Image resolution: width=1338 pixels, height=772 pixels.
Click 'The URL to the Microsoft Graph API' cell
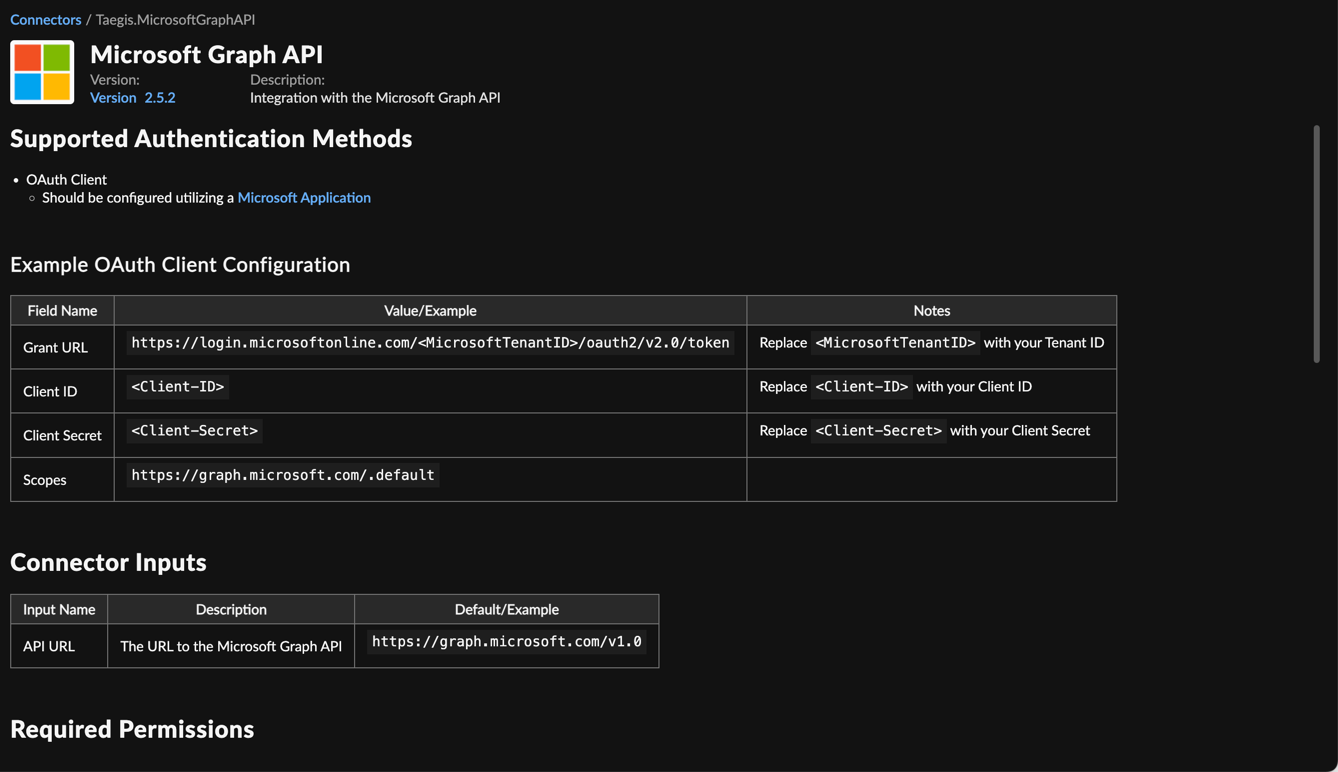(x=231, y=646)
